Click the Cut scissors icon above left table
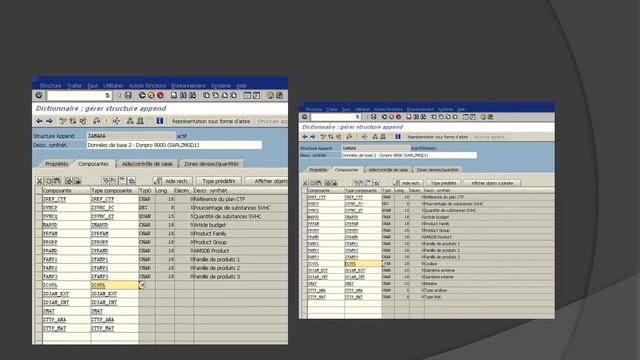Image resolution: width=640 pixels, height=360 pixels. [x=40, y=180]
